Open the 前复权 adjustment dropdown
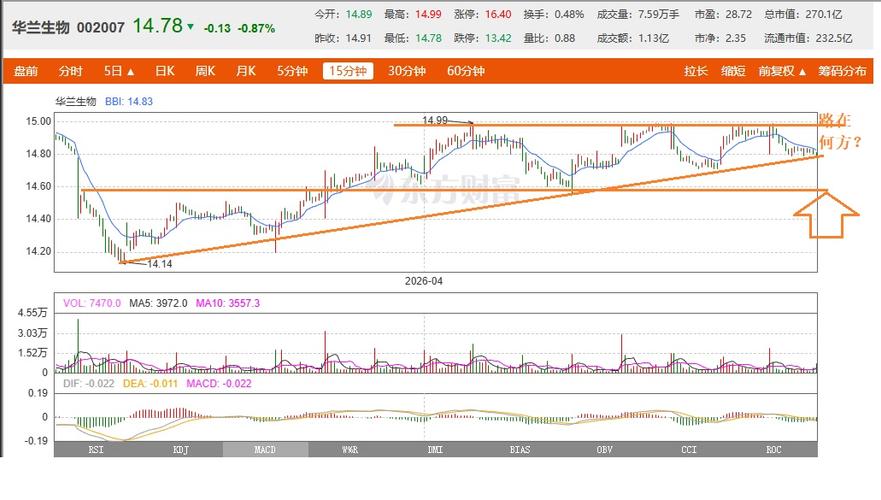The height and width of the screenshot is (500, 881). point(782,71)
